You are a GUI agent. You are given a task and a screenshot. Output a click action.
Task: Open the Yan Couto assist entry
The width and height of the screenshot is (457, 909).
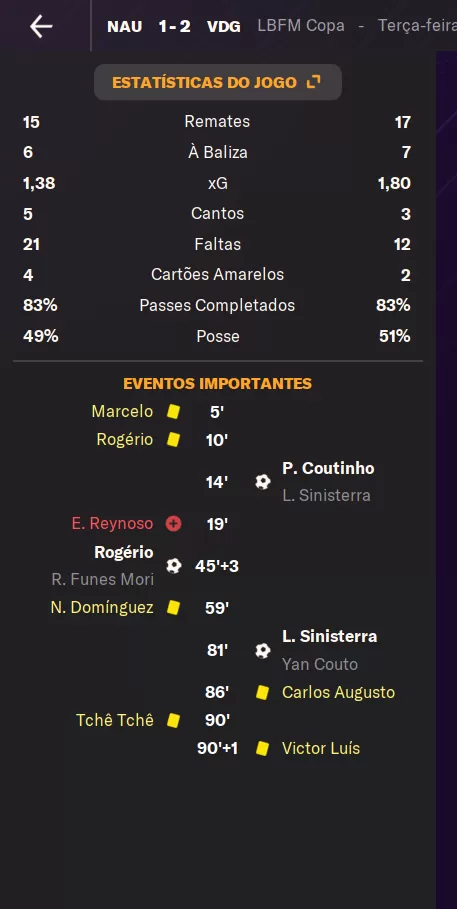320,664
